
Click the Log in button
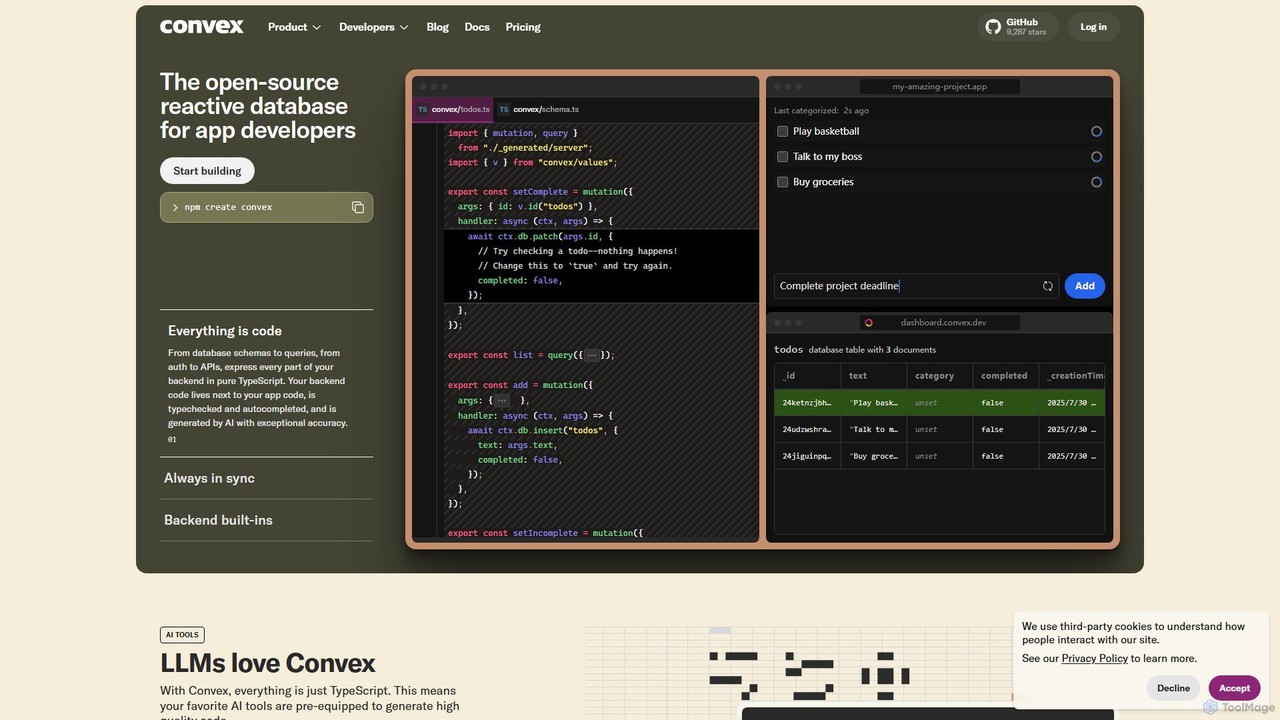[x=1093, y=27]
